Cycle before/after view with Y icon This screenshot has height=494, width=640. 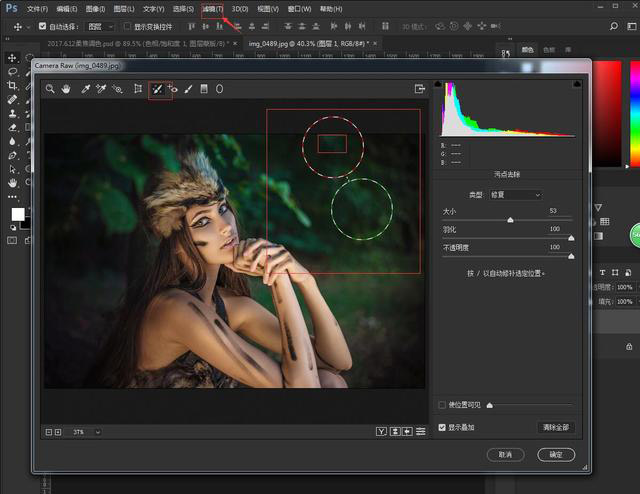[x=381, y=432]
